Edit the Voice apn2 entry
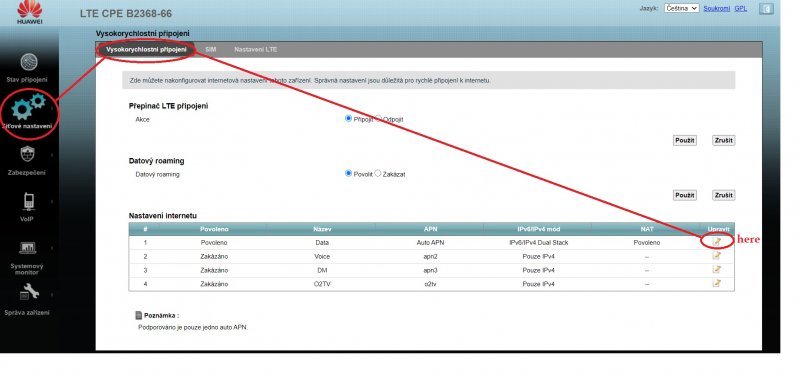This screenshot has width=800, height=378. pos(717,256)
